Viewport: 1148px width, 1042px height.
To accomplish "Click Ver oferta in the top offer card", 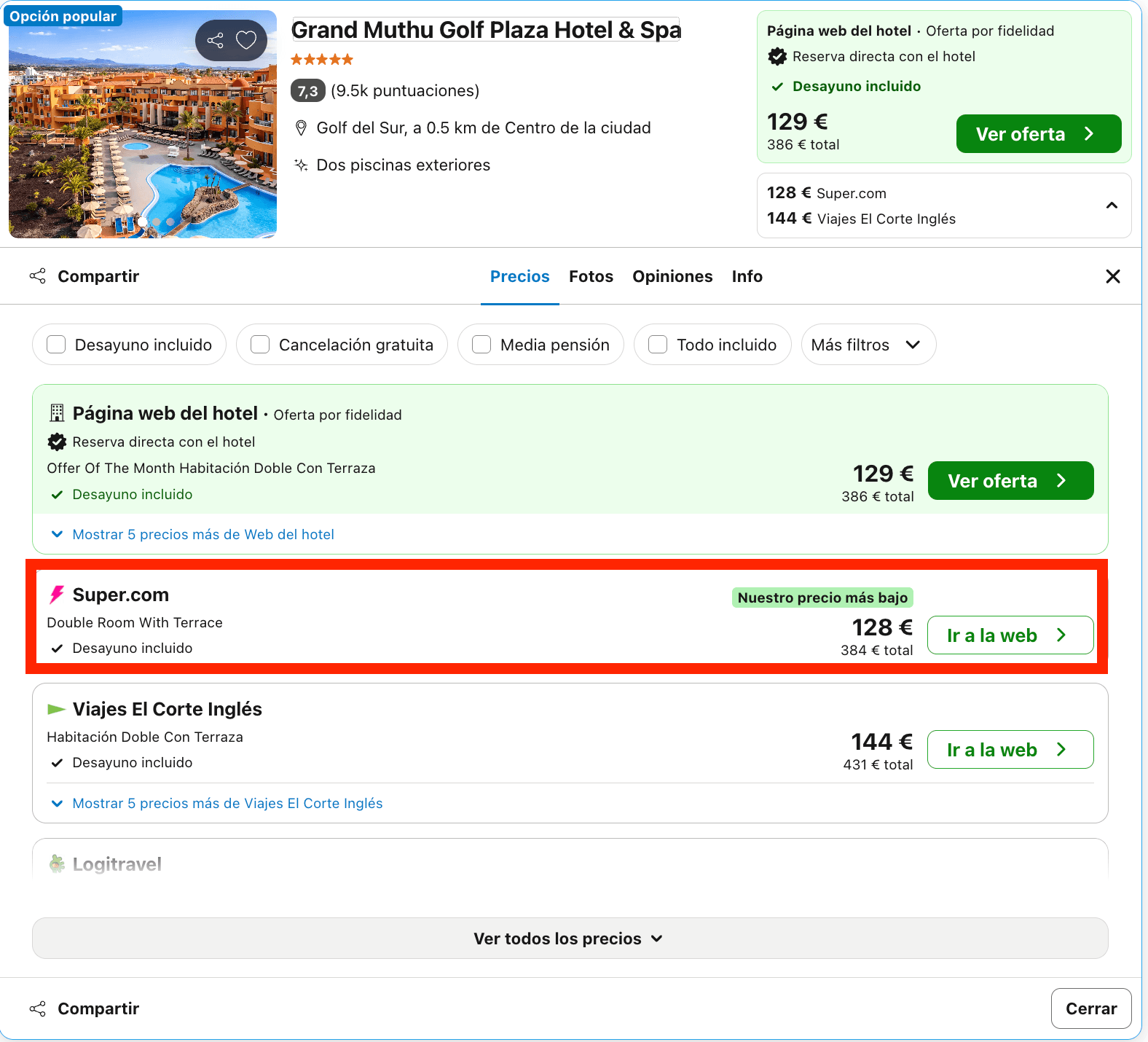I will (x=1038, y=134).
